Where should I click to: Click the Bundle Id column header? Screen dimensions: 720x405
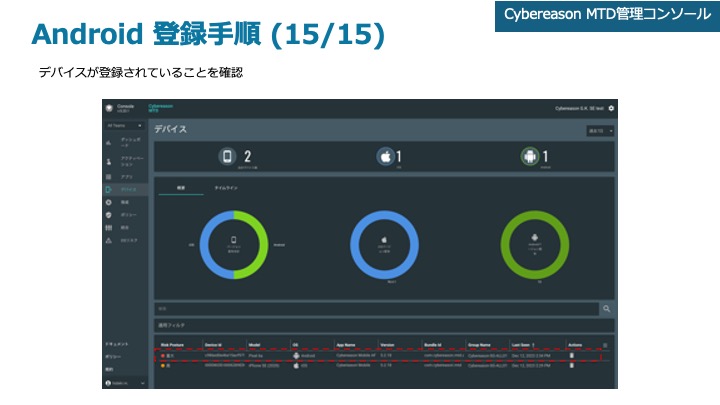(x=433, y=345)
